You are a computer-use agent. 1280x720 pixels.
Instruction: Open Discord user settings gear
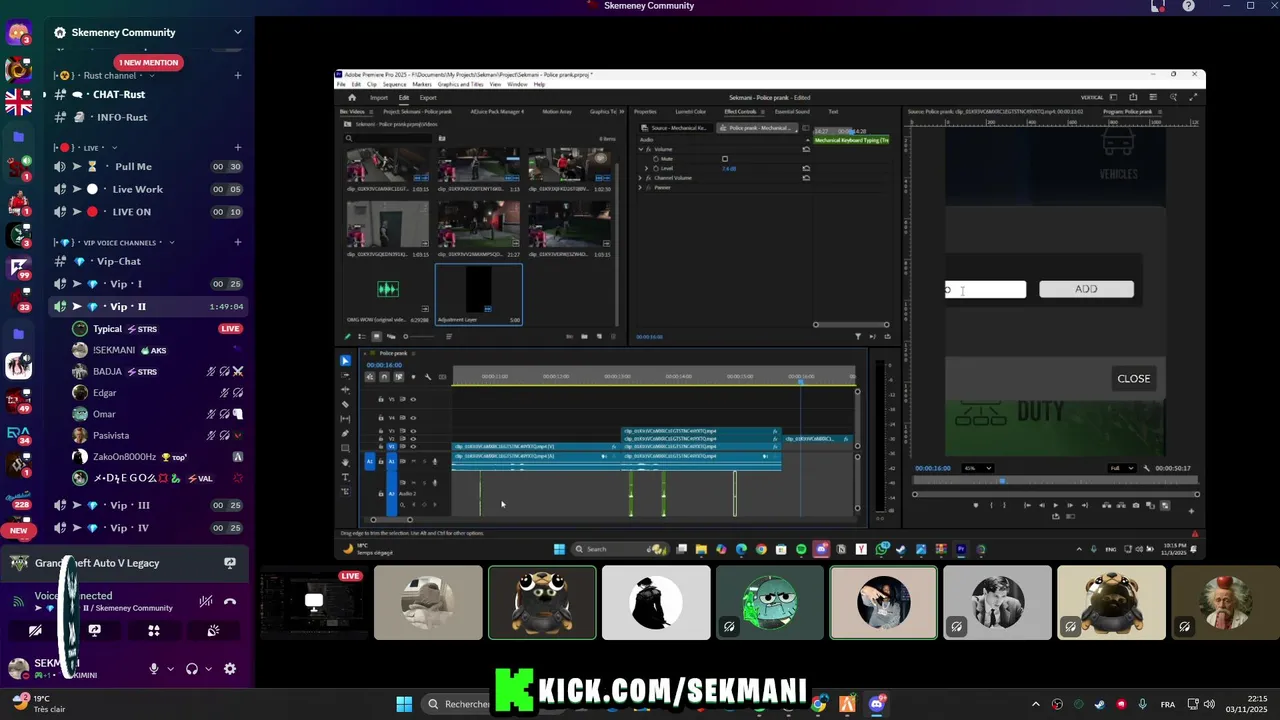[x=230, y=669]
